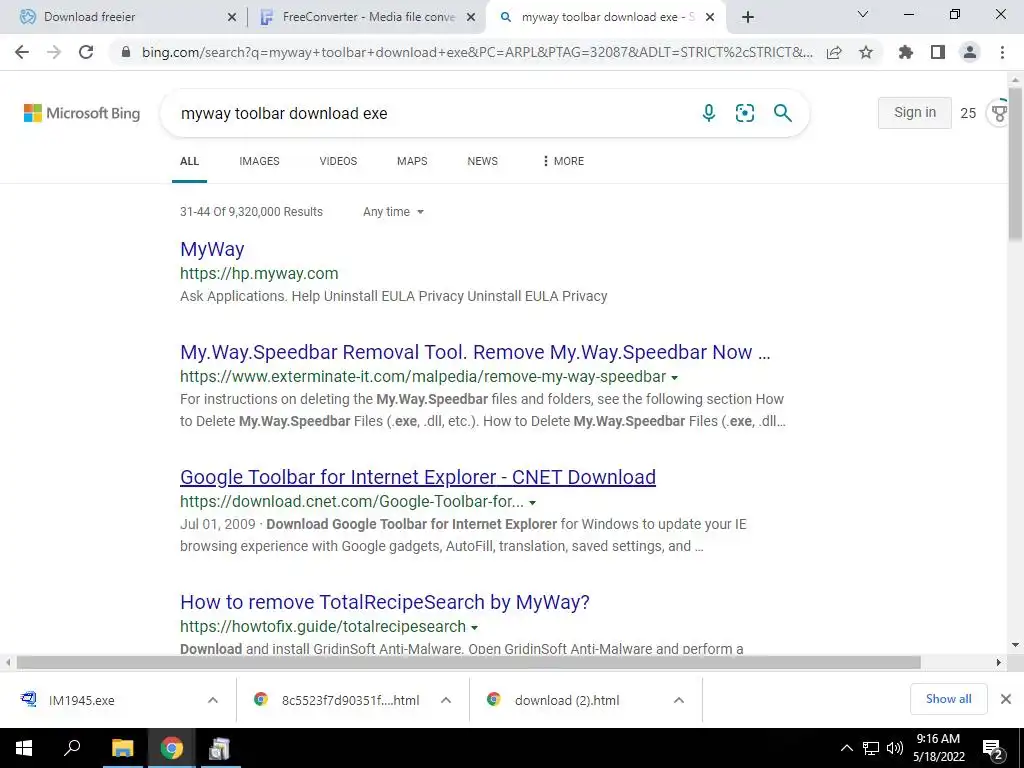Click the padlock site info icon

point(126,52)
